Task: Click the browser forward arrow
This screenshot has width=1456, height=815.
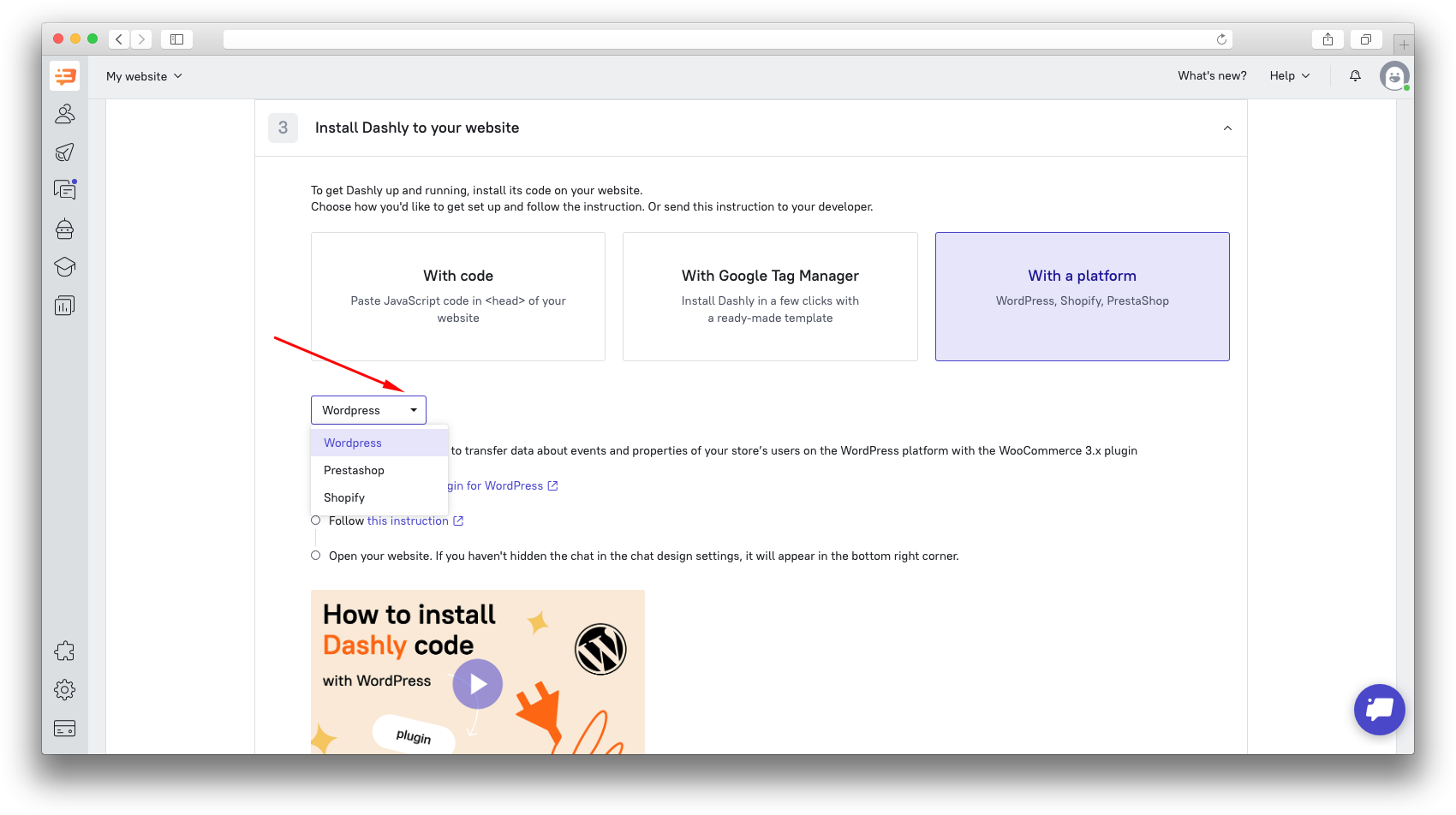Action: (x=141, y=39)
